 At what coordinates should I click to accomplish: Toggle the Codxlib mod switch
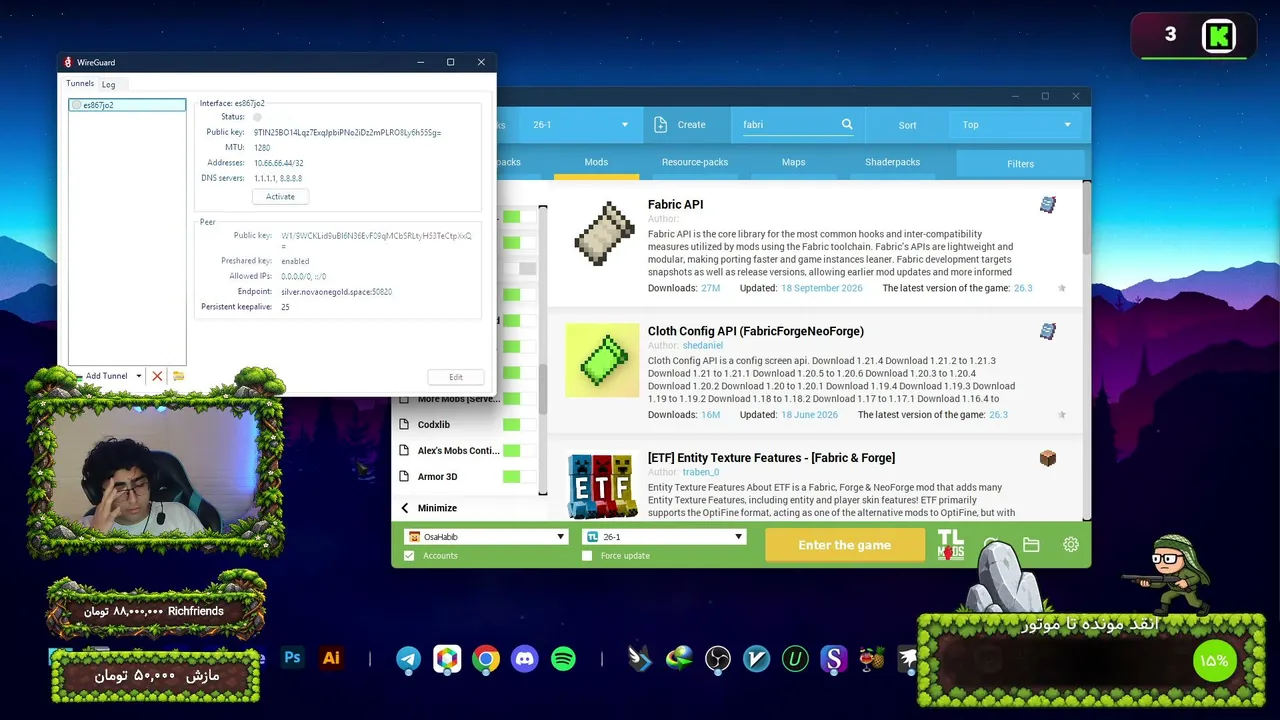pos(519,425)
